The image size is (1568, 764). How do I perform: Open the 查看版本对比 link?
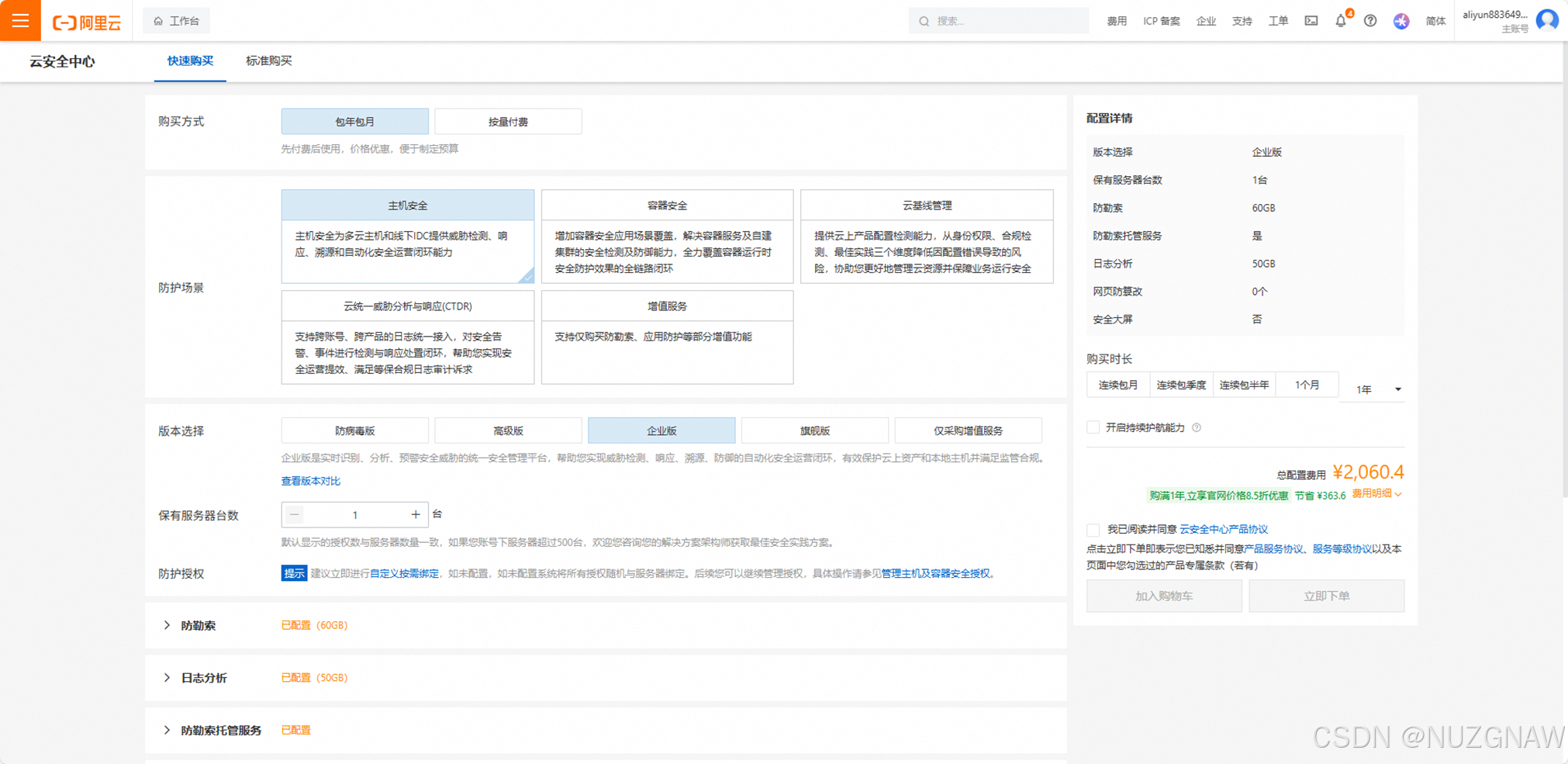[x=310, y=481]
